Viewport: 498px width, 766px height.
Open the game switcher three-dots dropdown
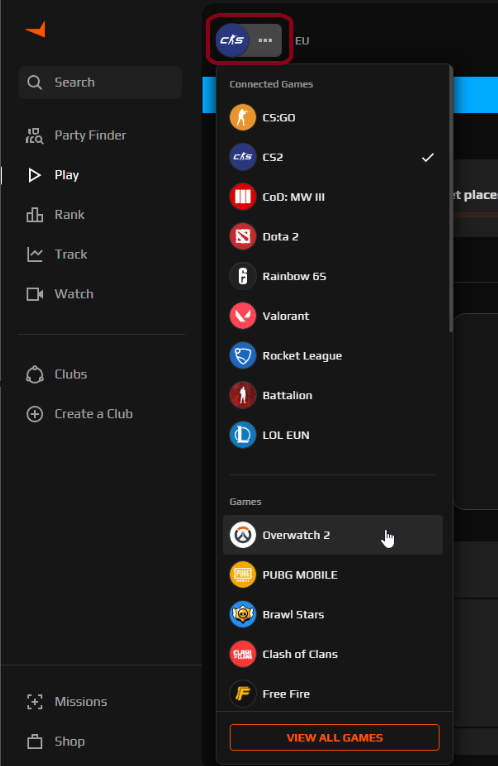click(265, 40)
